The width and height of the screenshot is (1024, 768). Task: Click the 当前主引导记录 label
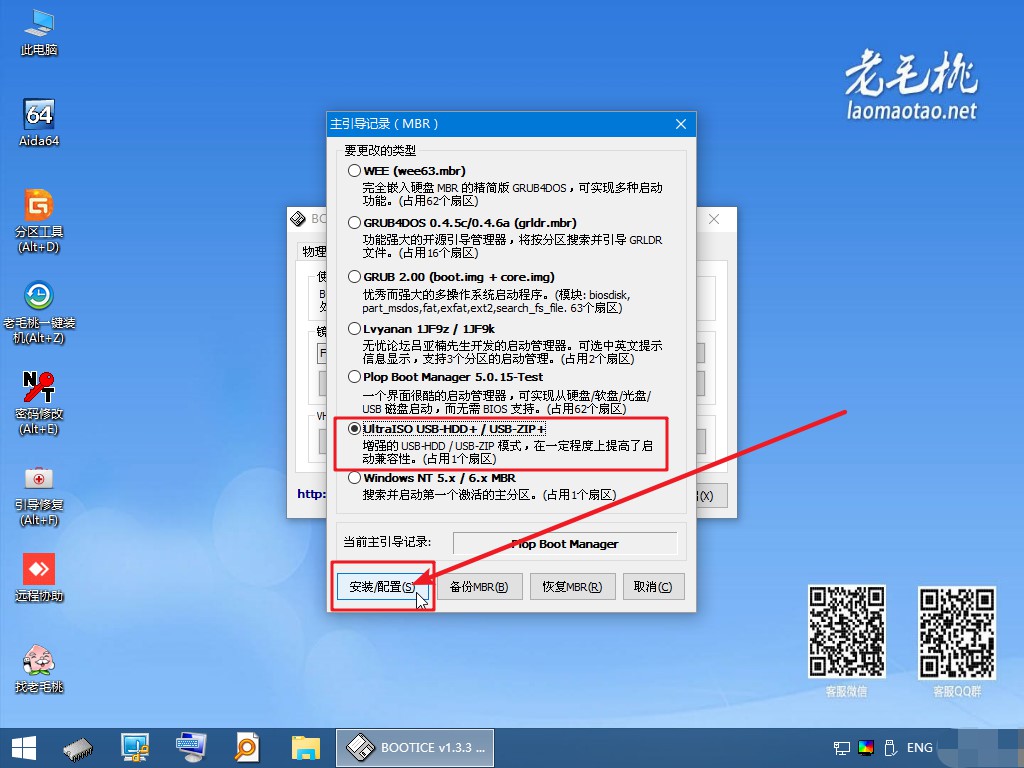[x=387, y=542]
